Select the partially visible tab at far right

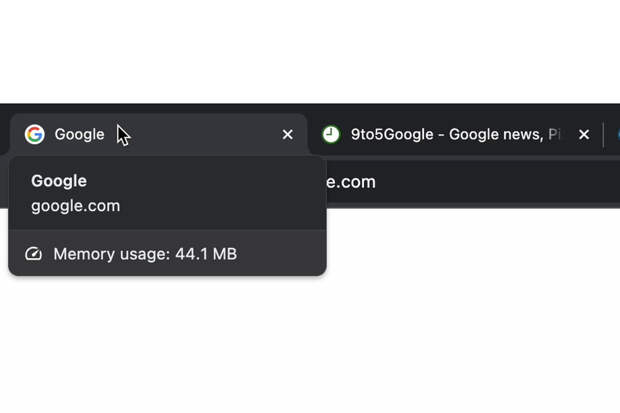615,134
